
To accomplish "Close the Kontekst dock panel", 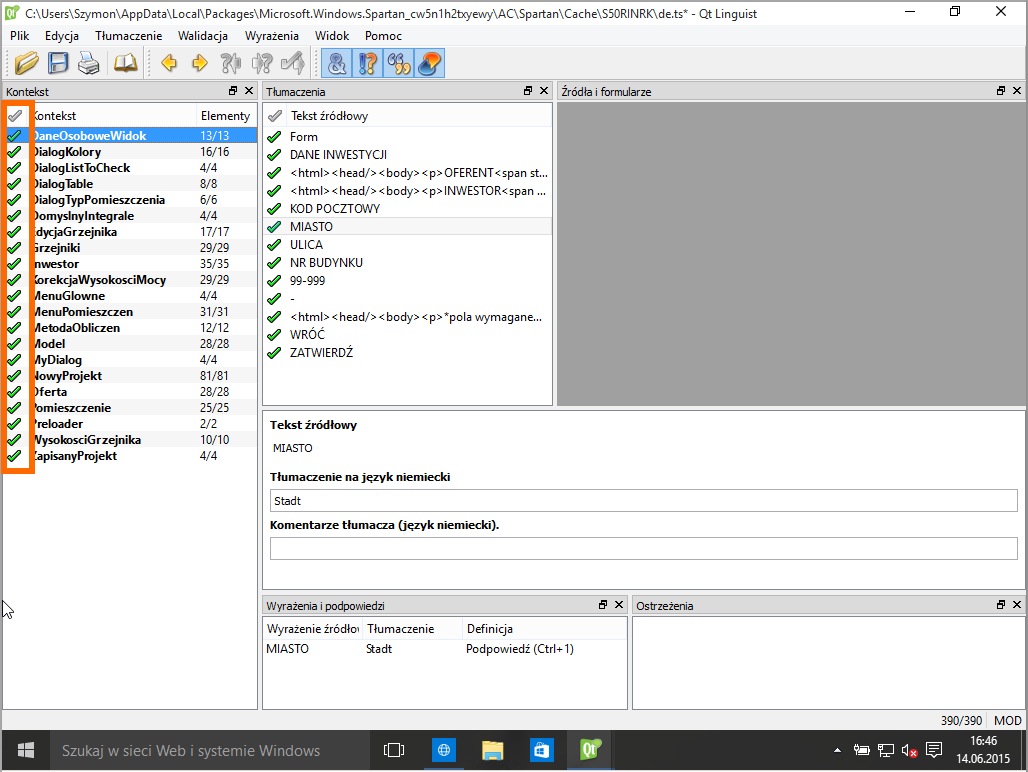I will pyautogui.click(x=248, y=91).
